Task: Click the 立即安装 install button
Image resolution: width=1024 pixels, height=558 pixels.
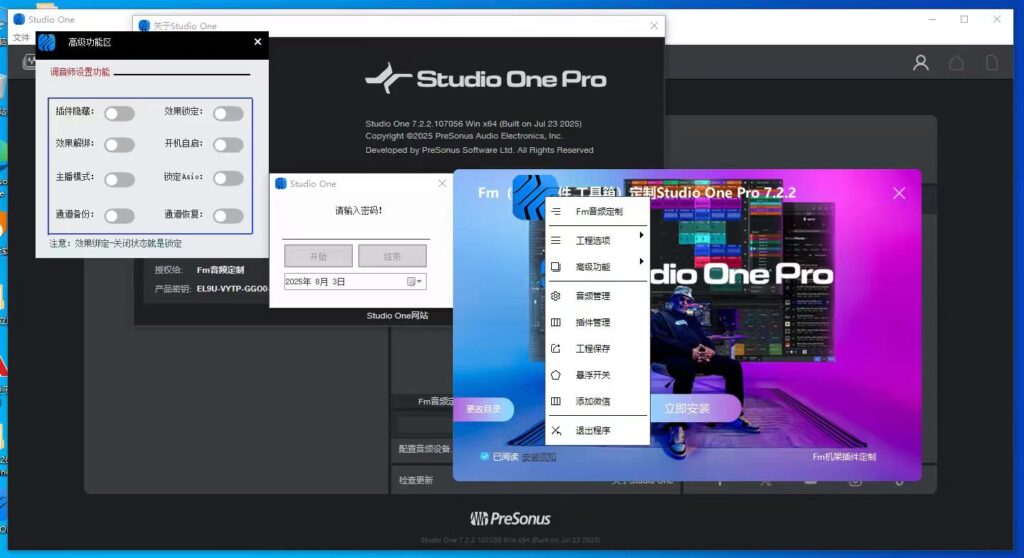Action: [x=686, y=409]
